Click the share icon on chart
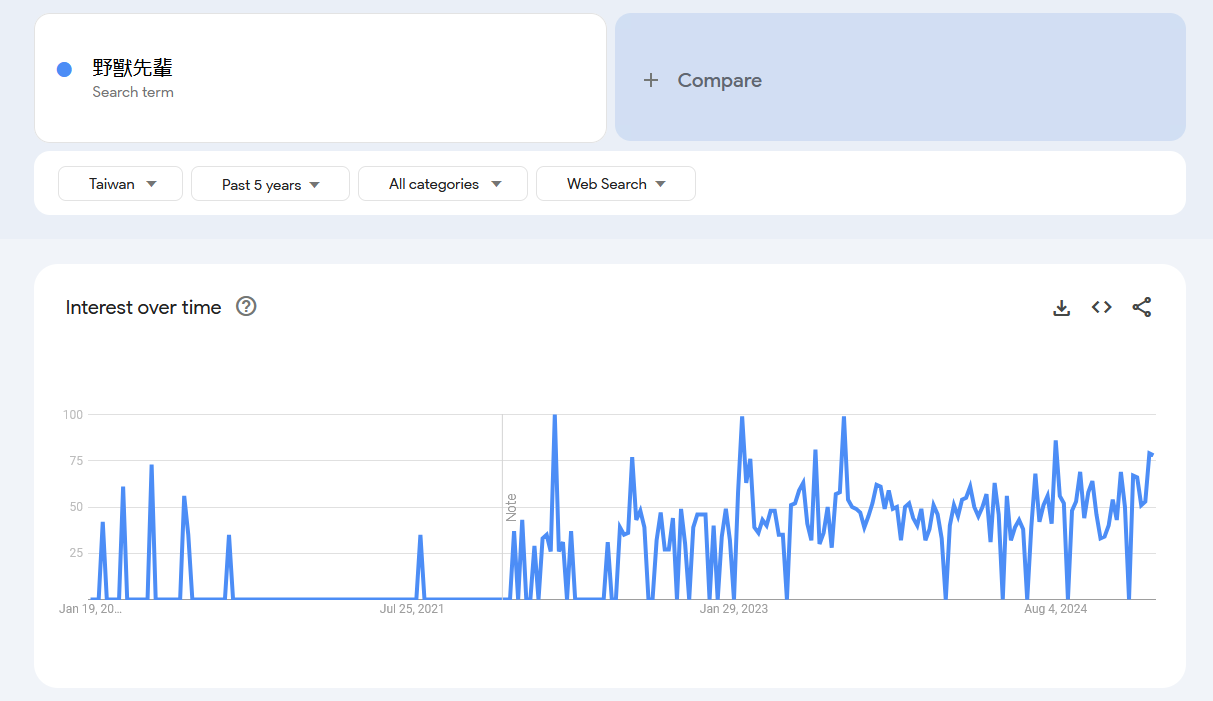 coord(1141,308)
